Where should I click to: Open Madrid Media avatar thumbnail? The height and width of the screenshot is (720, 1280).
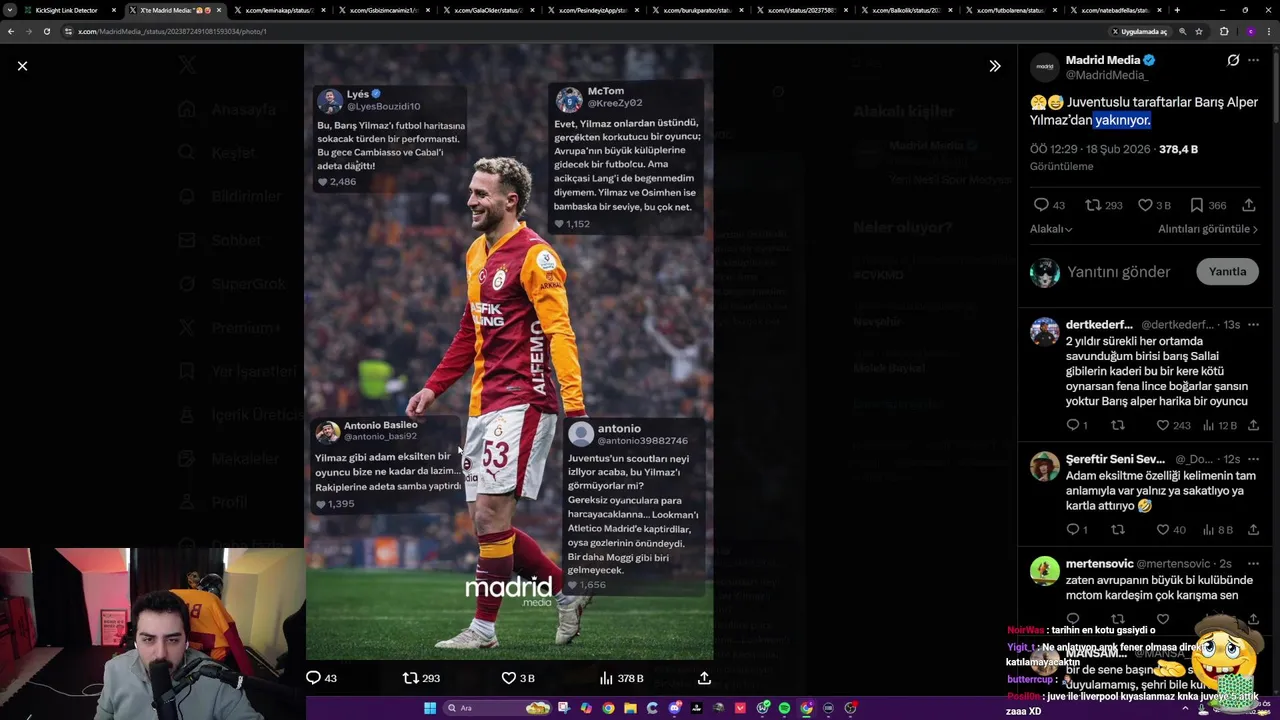tap(1045, 67)
